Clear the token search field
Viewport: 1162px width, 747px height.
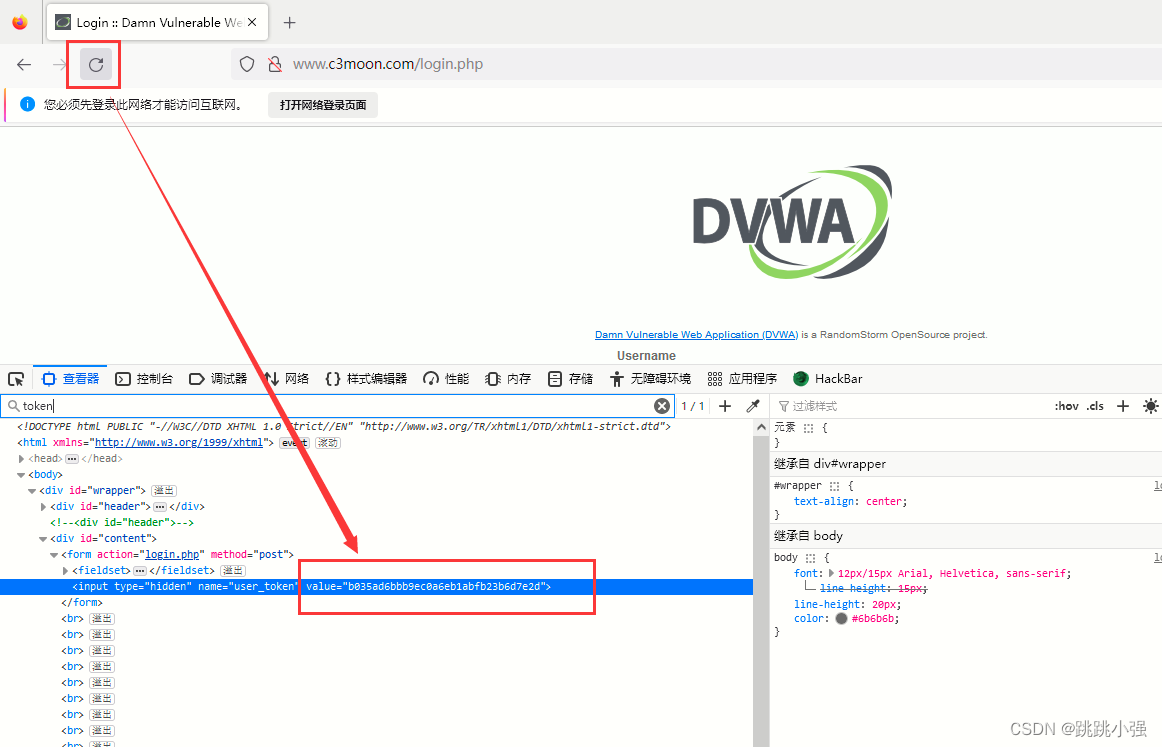(x=662, y=406)
